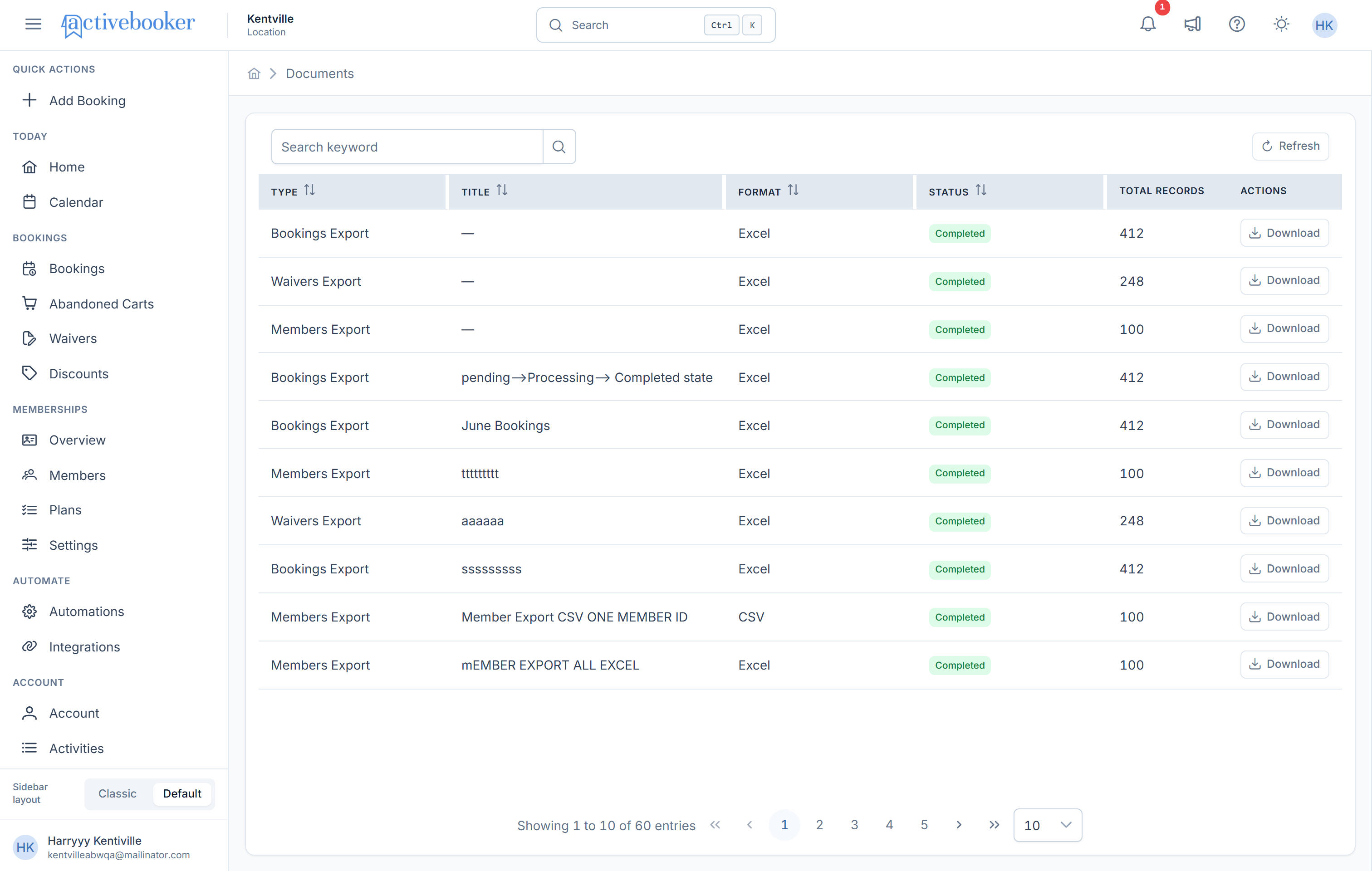Open the help question mark icon
The height and width of the screenshot is (871, 1372).
point(1236,24)
